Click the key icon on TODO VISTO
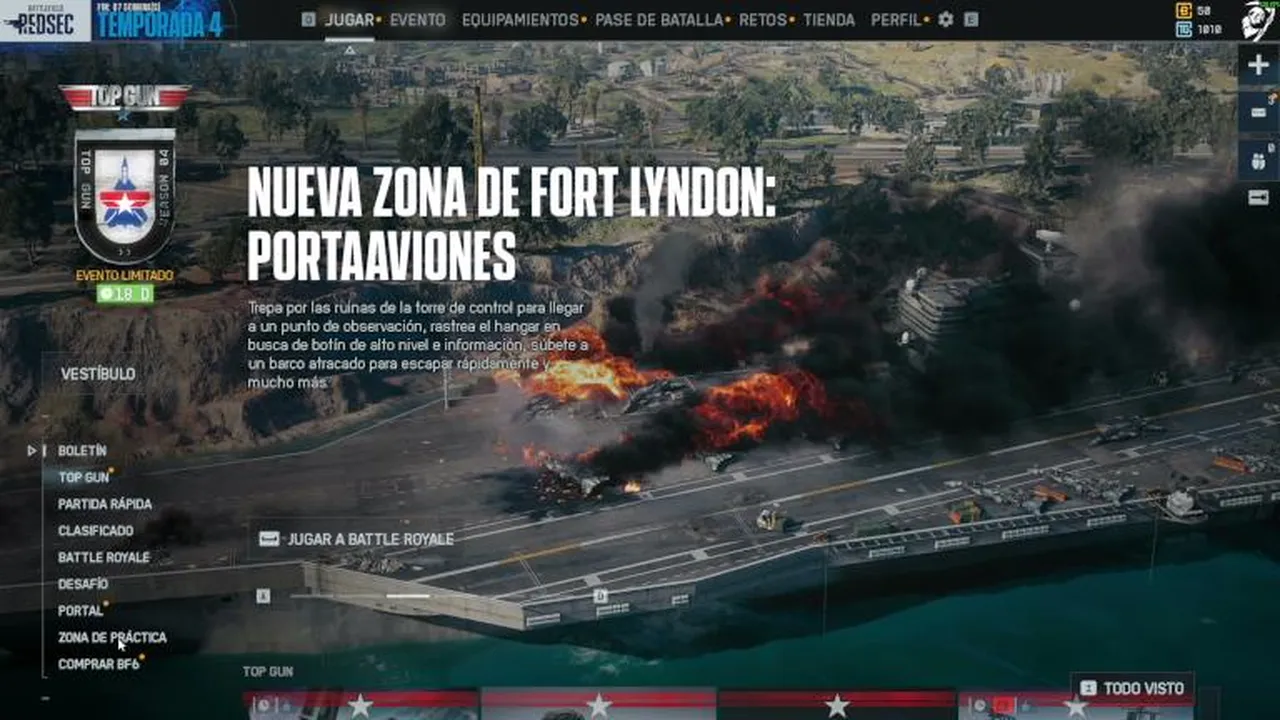 point(1088,688)
